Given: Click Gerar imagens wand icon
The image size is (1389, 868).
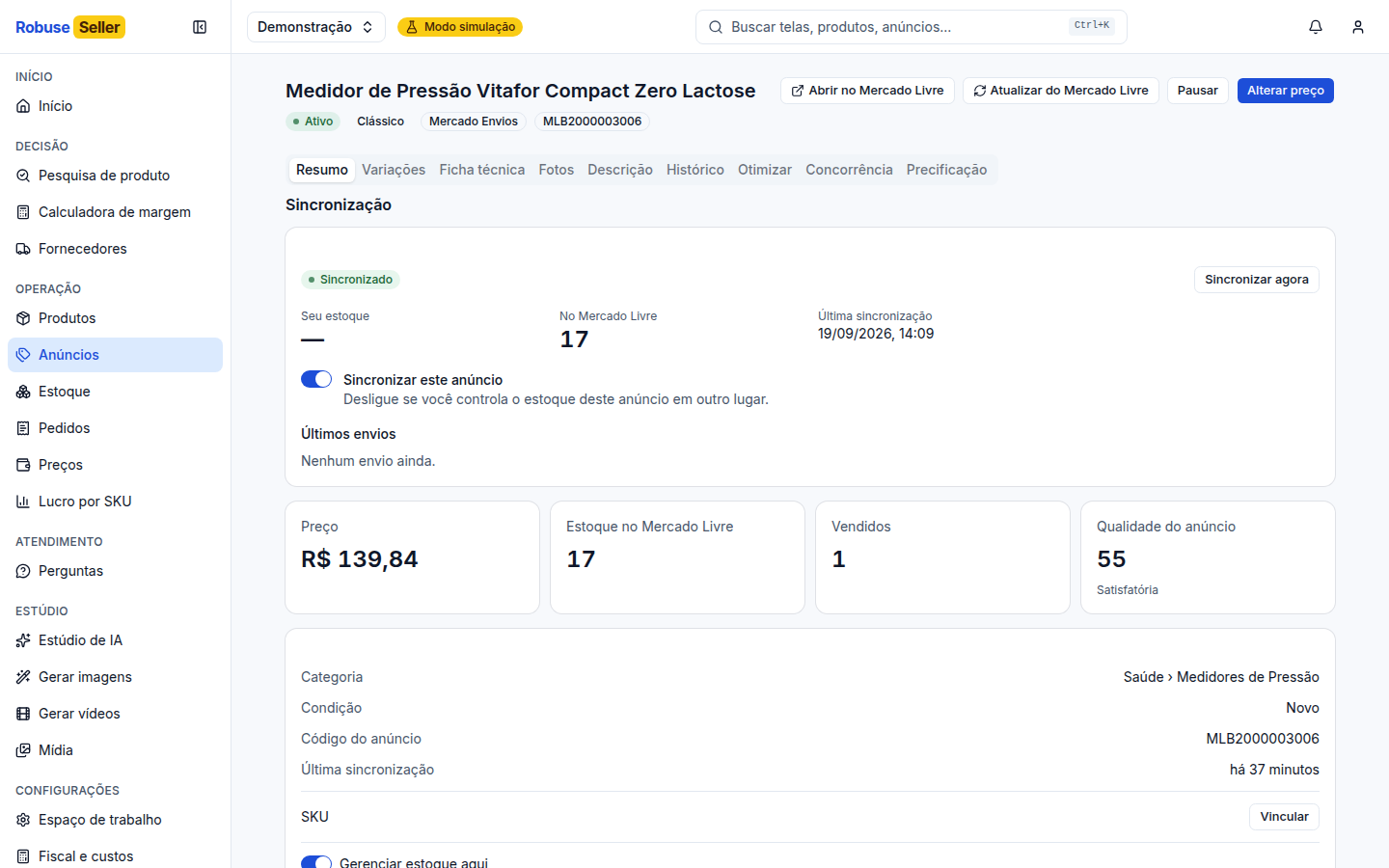Looking at the screenshot, I should [23, 677].
